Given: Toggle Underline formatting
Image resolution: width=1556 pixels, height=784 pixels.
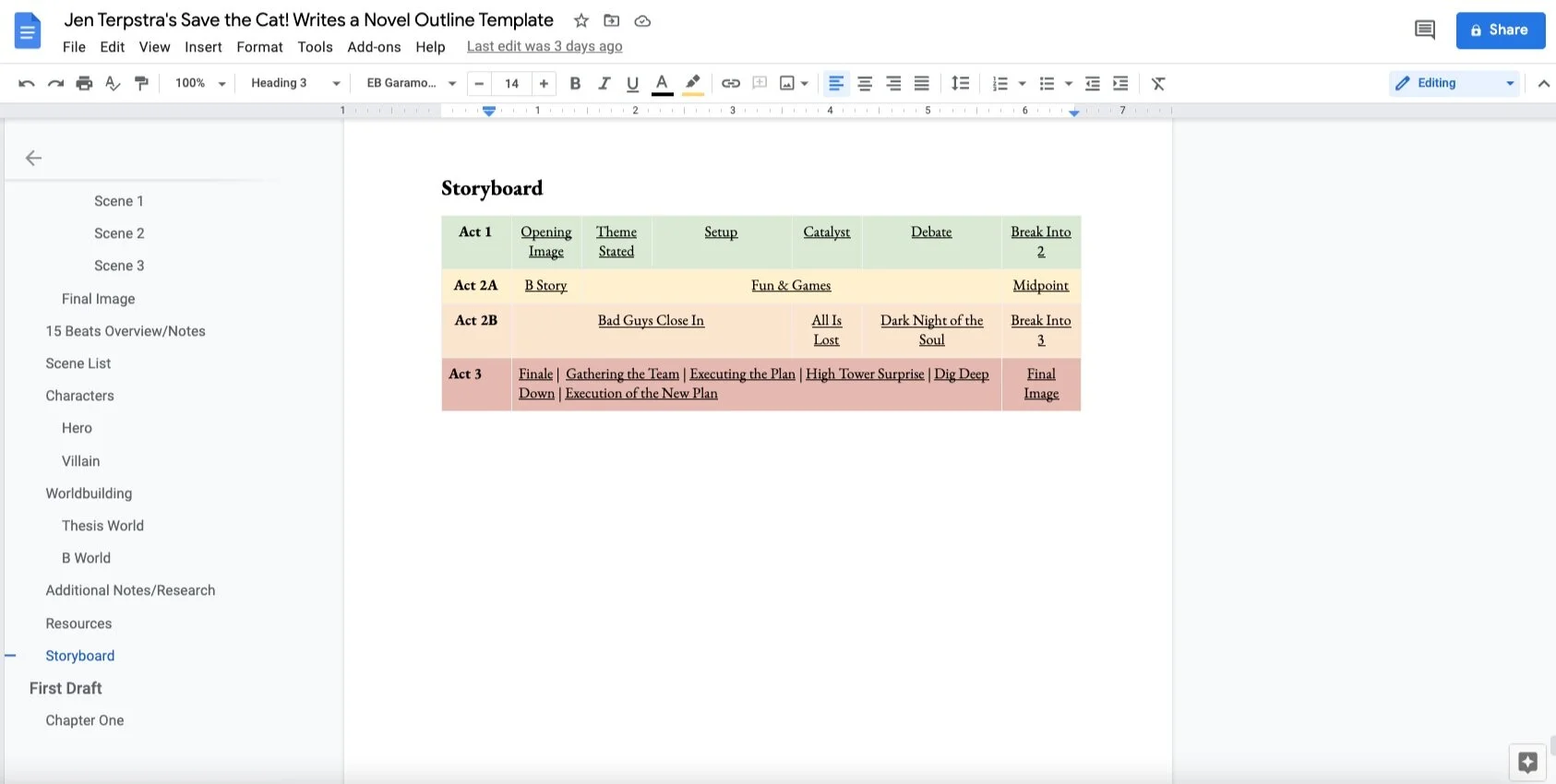Looking at the screenshot, I should click(x=632, y=83).
